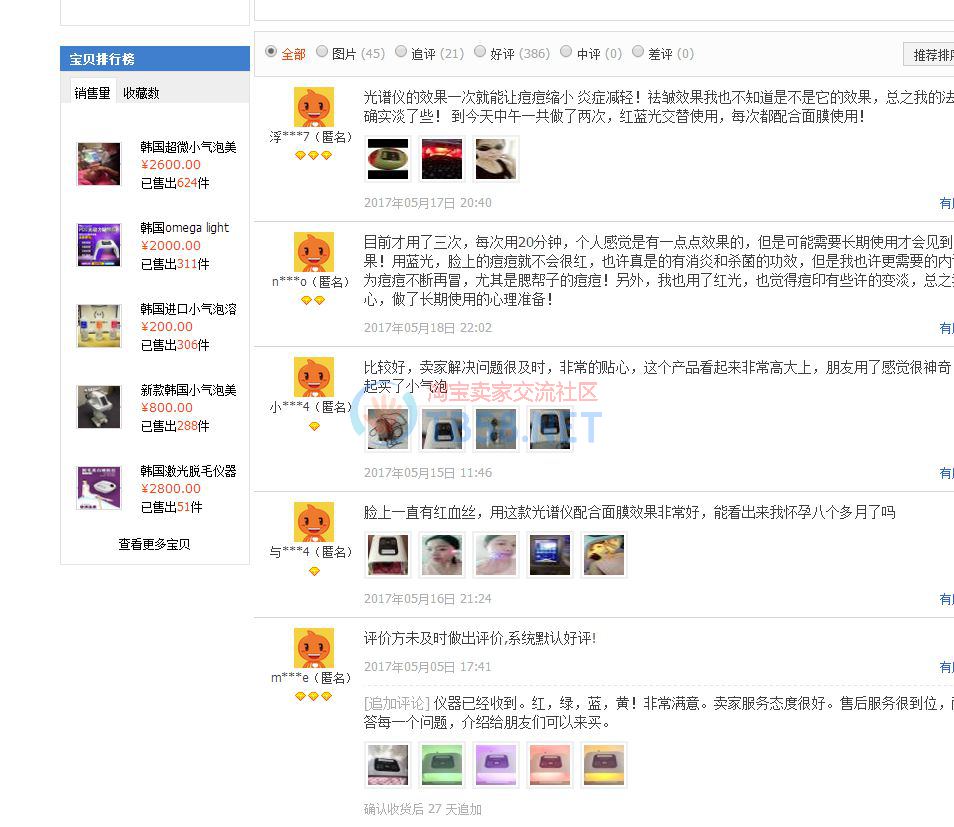Switch to the 销售量 tab

pyautogui.click(x=92, y=93)
